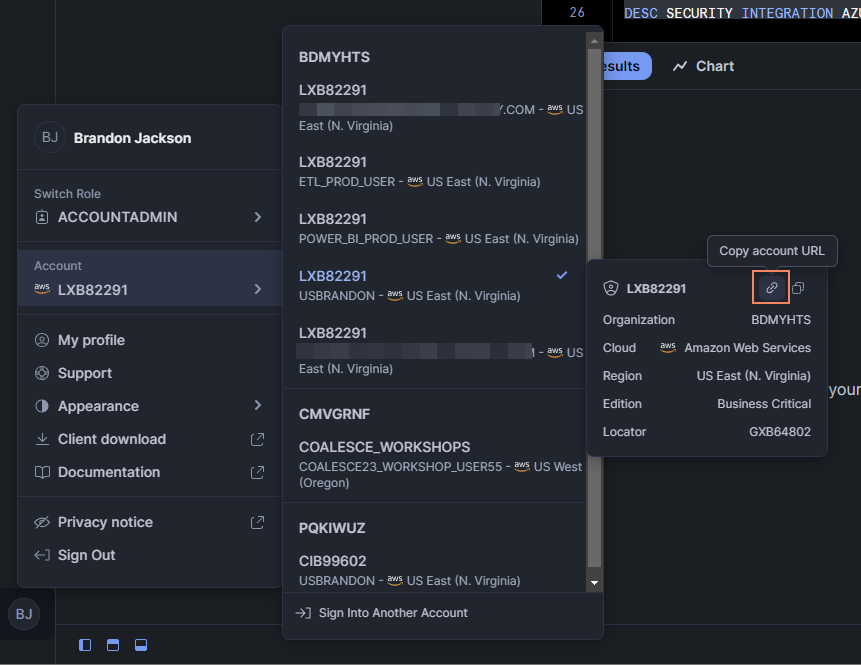
Task: Open Support from the user menu
Action: tap(85, 373)
